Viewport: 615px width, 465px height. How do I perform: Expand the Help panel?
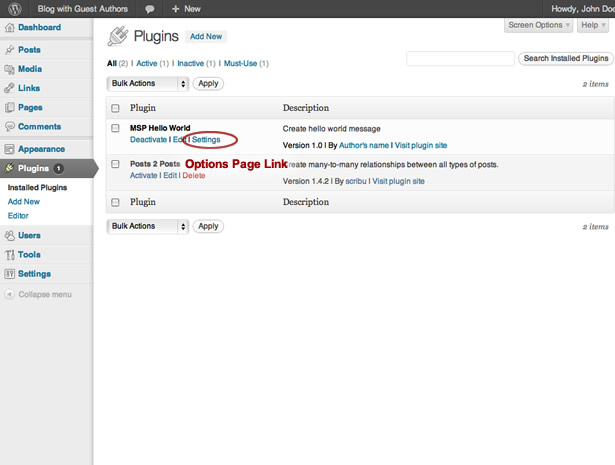tap(593, 25)
